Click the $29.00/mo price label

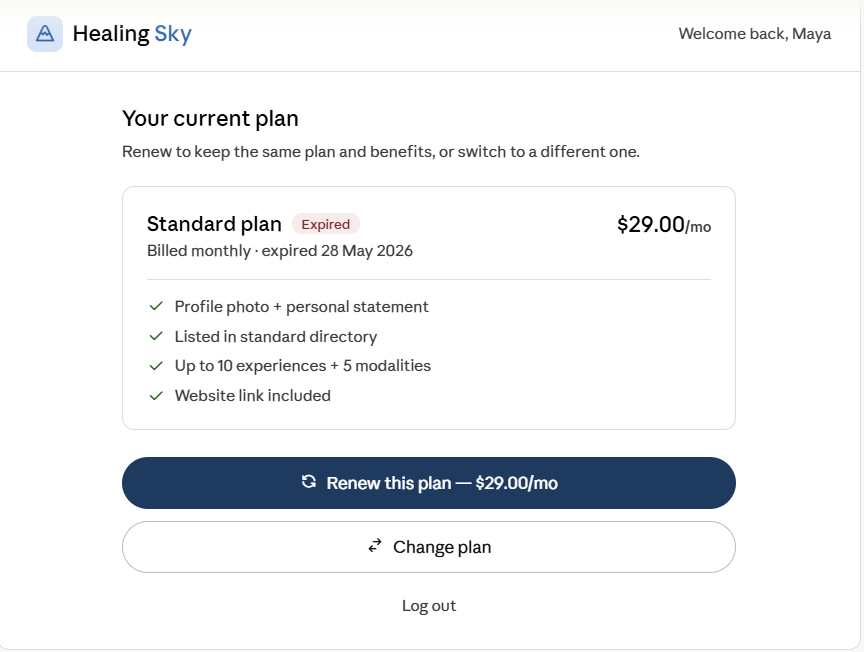click(664, 225)
